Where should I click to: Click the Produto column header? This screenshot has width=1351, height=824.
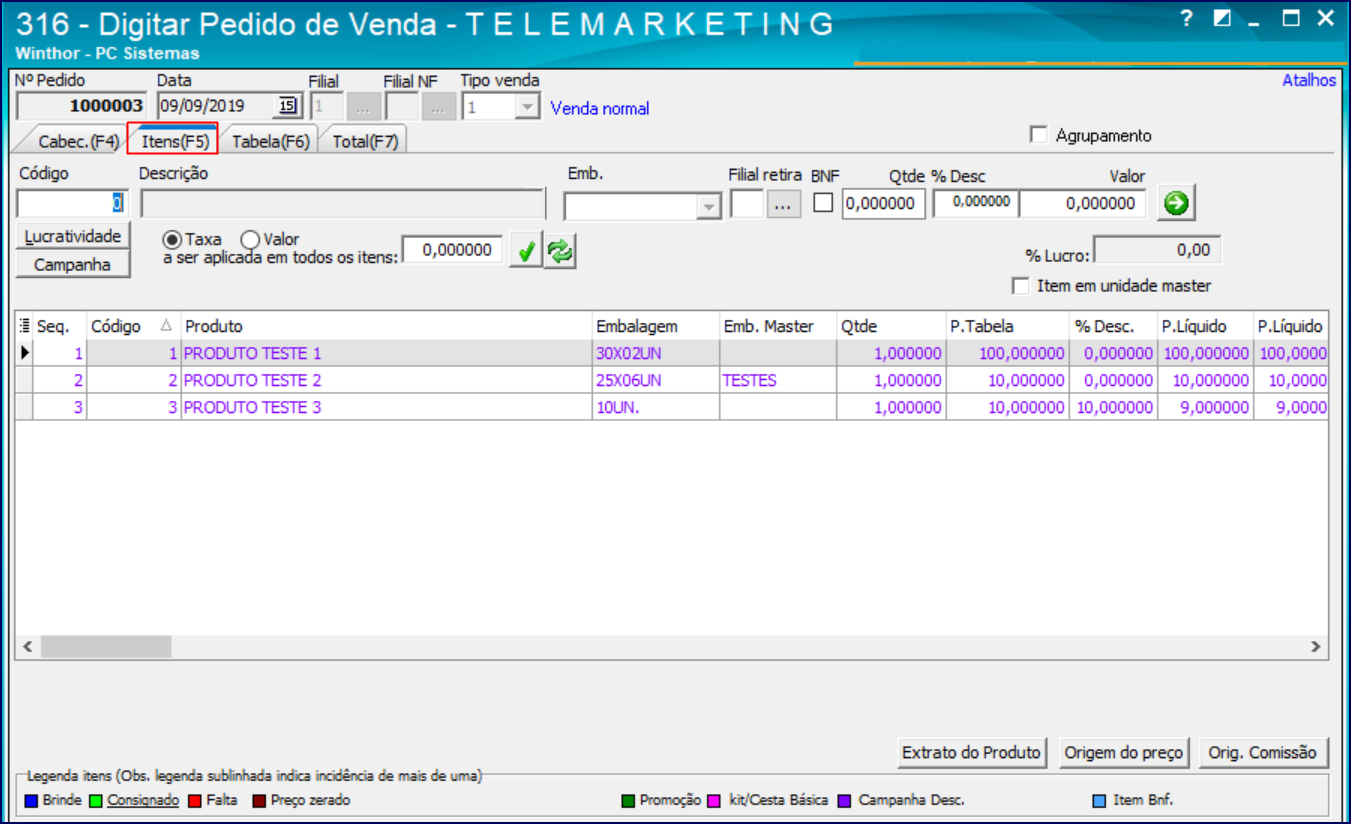click(387, 326)
